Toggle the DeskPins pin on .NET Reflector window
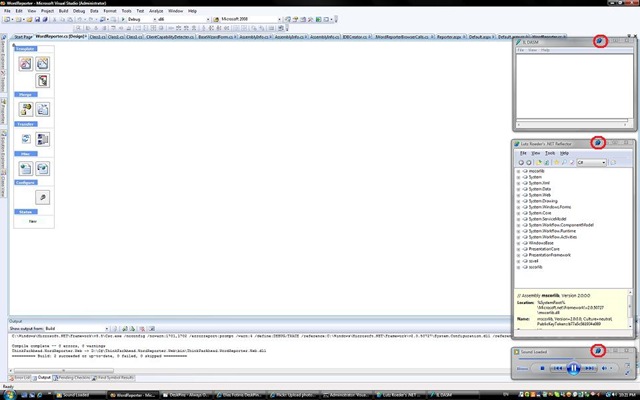This screenshot has width=640, height=400. tap(598, 142)
